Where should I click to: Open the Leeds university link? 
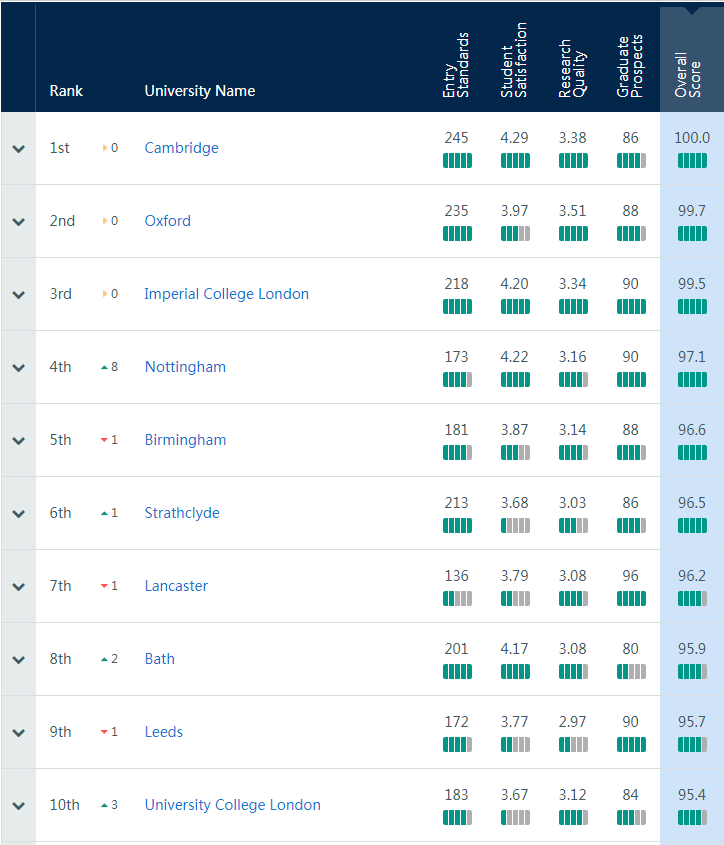(164, 732)
